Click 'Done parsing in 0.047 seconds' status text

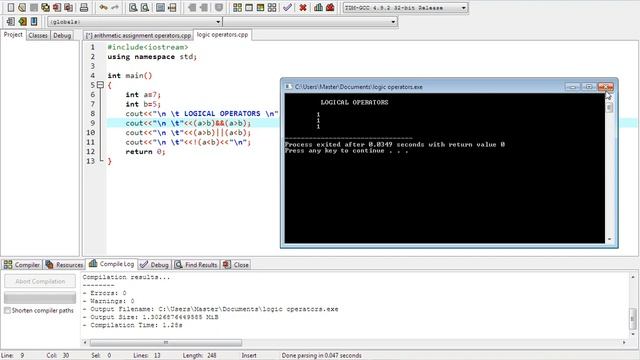pos(321,356)
